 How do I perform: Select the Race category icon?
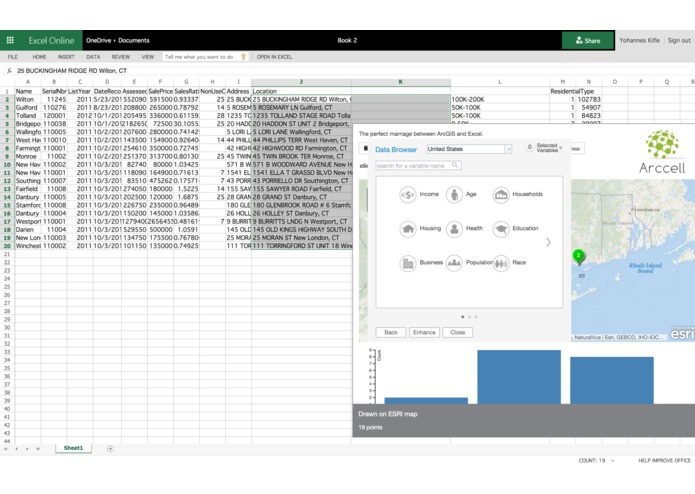click(501, 263)
